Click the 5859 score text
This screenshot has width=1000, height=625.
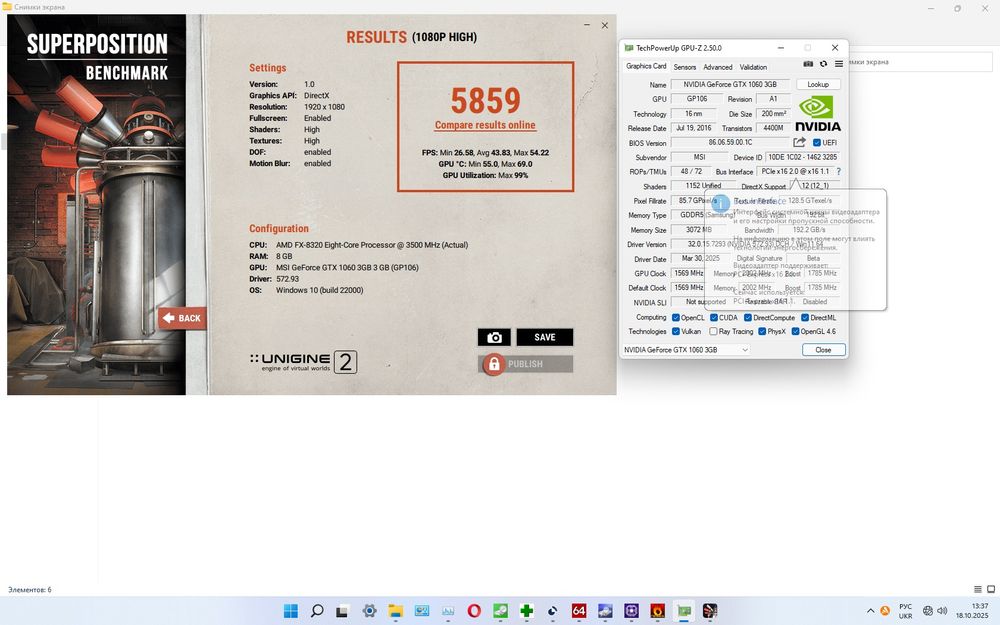pyautogui.click(x=486, y=100)
